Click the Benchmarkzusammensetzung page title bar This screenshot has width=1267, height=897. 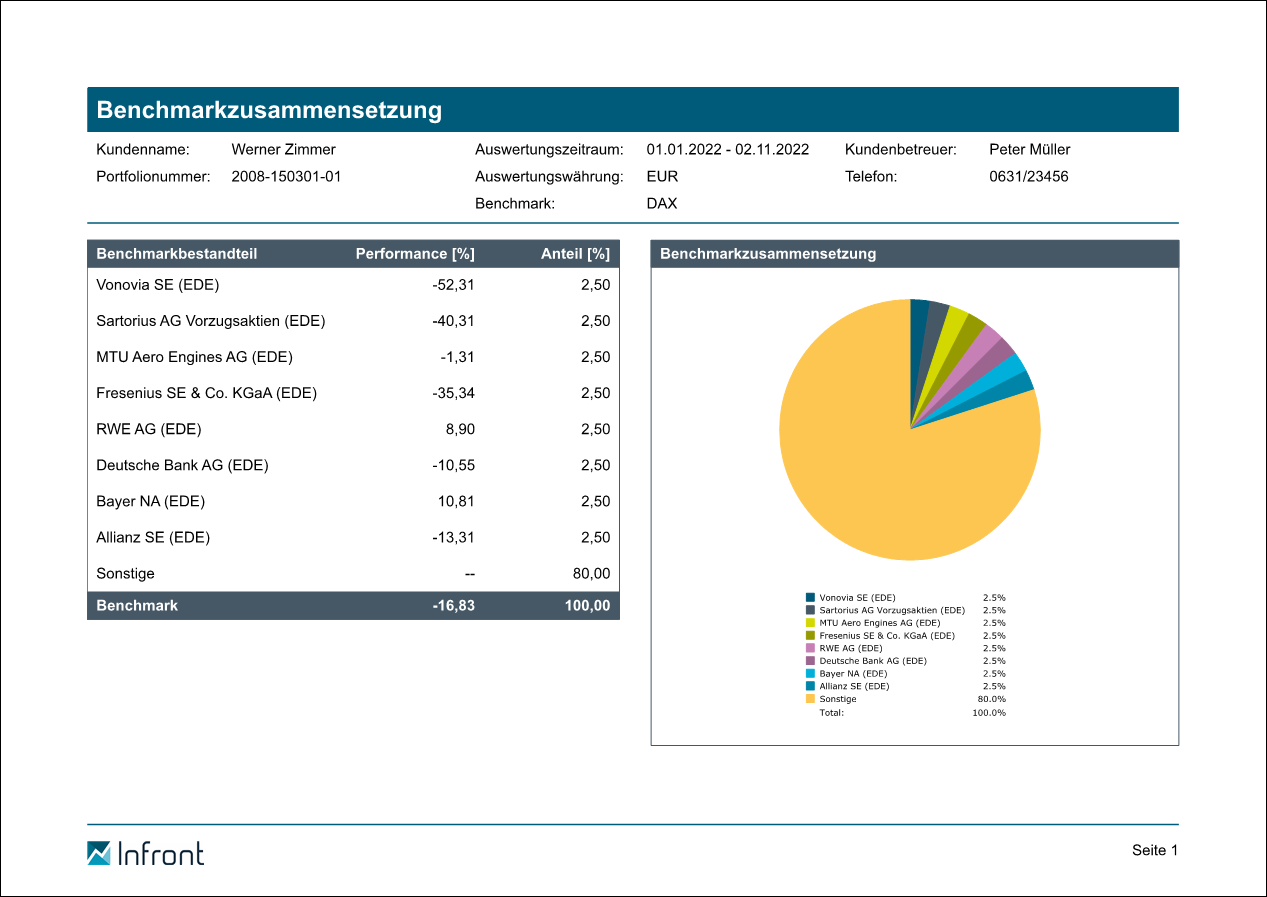pyautogui.click(x=632, y=110)
